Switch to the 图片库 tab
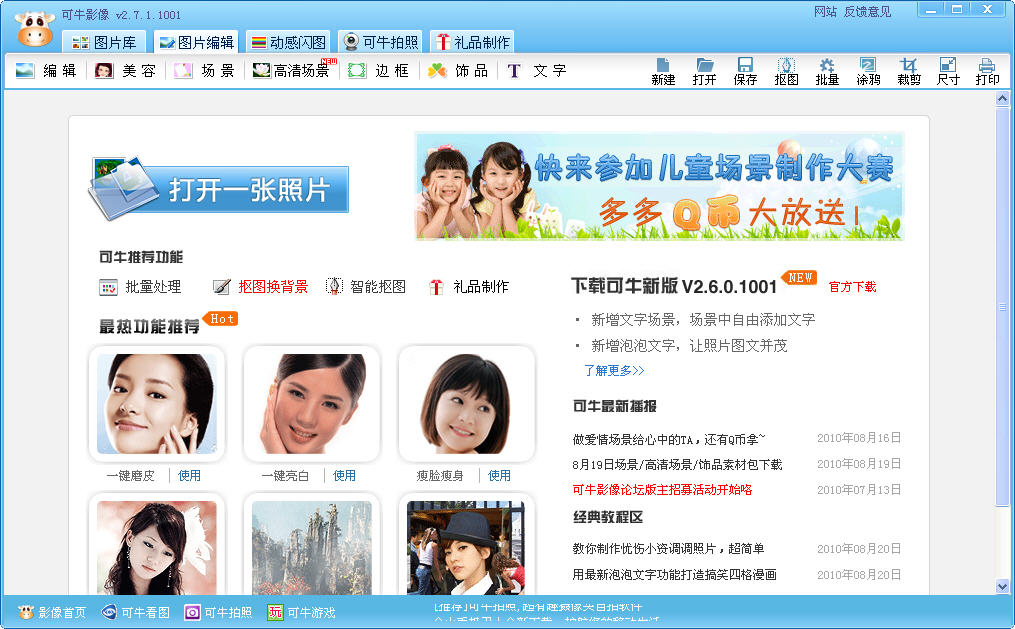Screen dimensions: 1015x629 coord(105,42)
